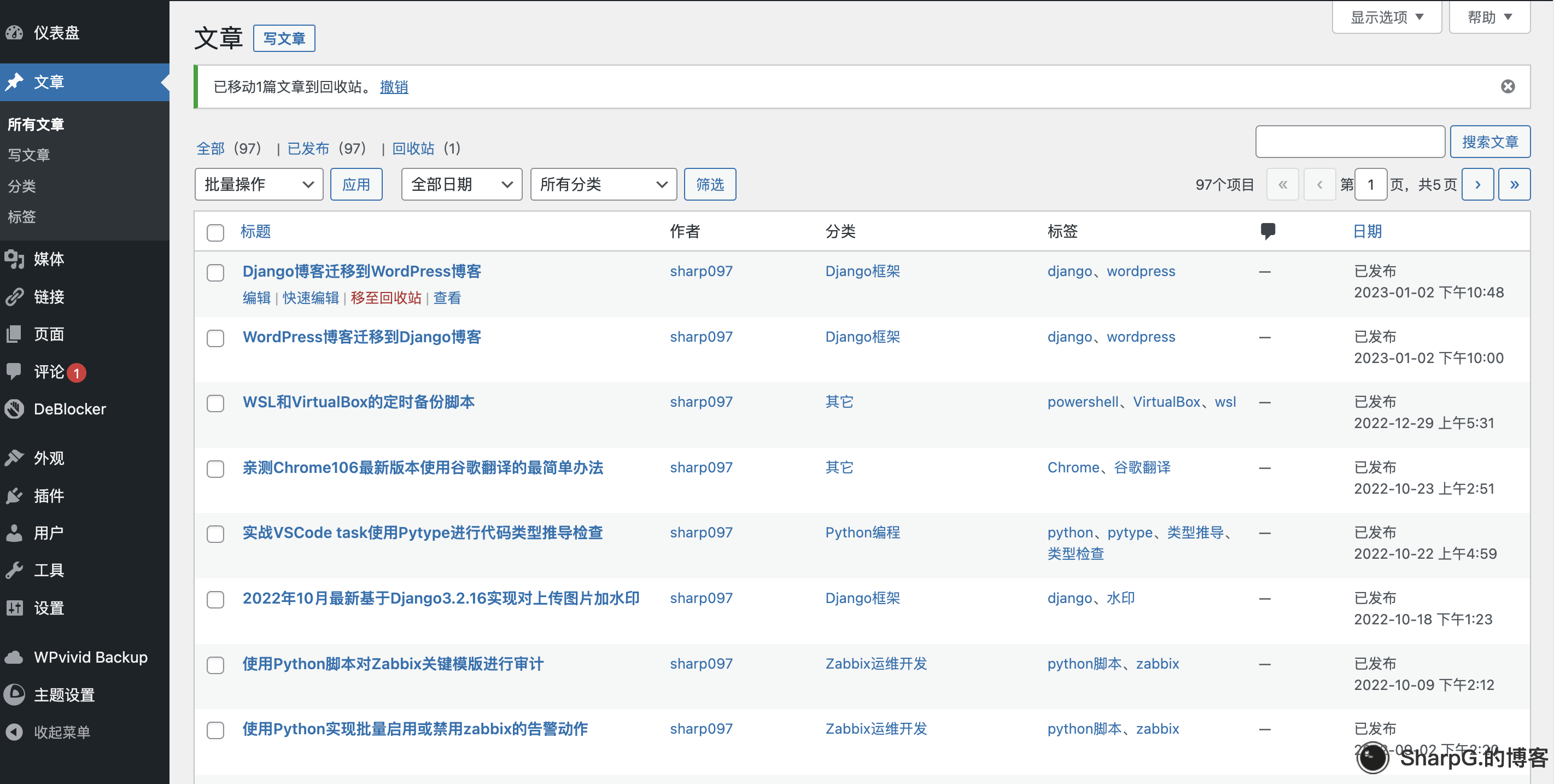This screenshot has height=784, width=1554.
Task: Check the select-all checkbox in the table header
Action: click(215, 232)
